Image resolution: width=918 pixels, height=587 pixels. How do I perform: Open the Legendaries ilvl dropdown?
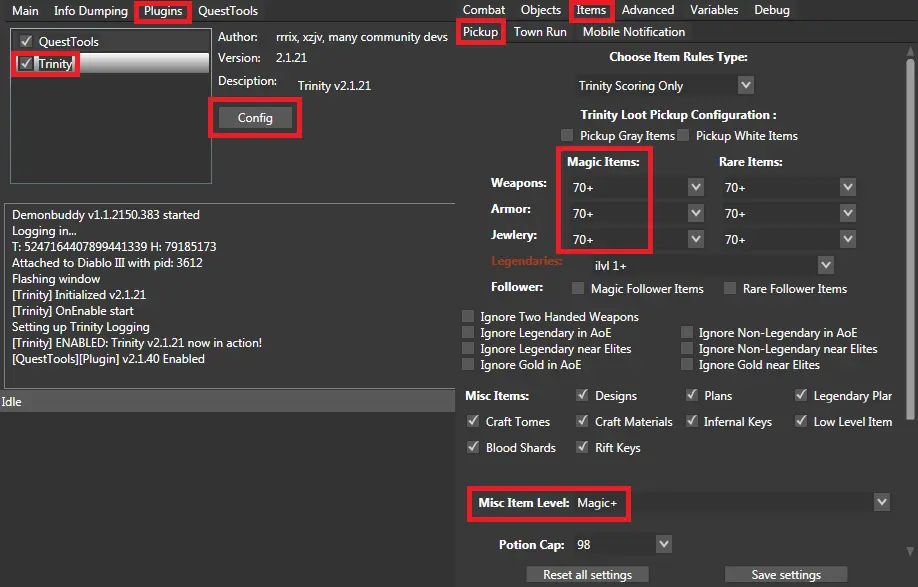[825, 265]
